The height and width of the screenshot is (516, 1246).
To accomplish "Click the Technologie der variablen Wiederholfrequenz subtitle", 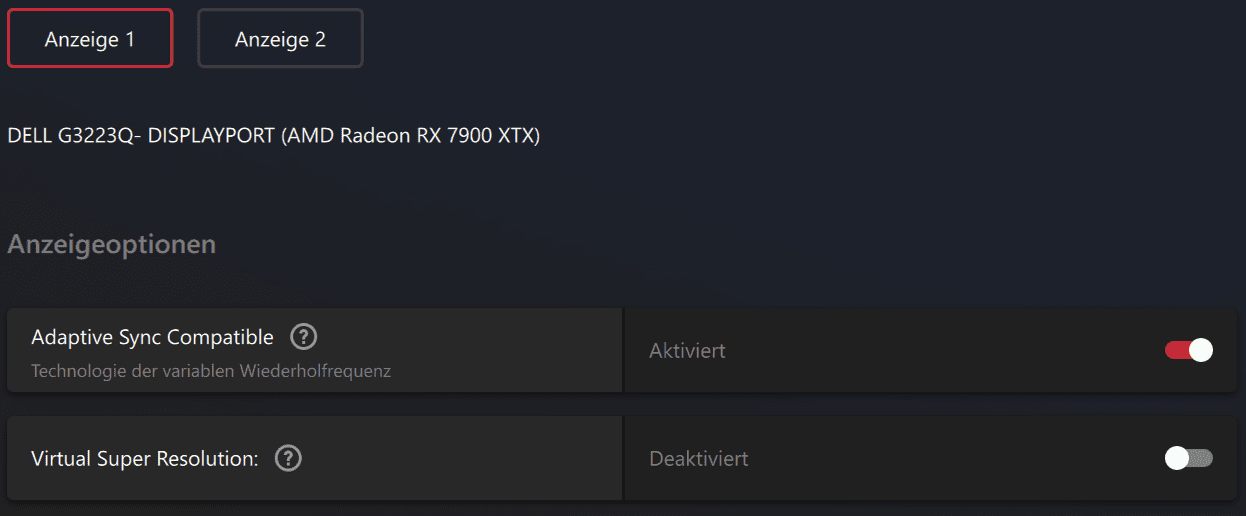I will coord(211,371).
